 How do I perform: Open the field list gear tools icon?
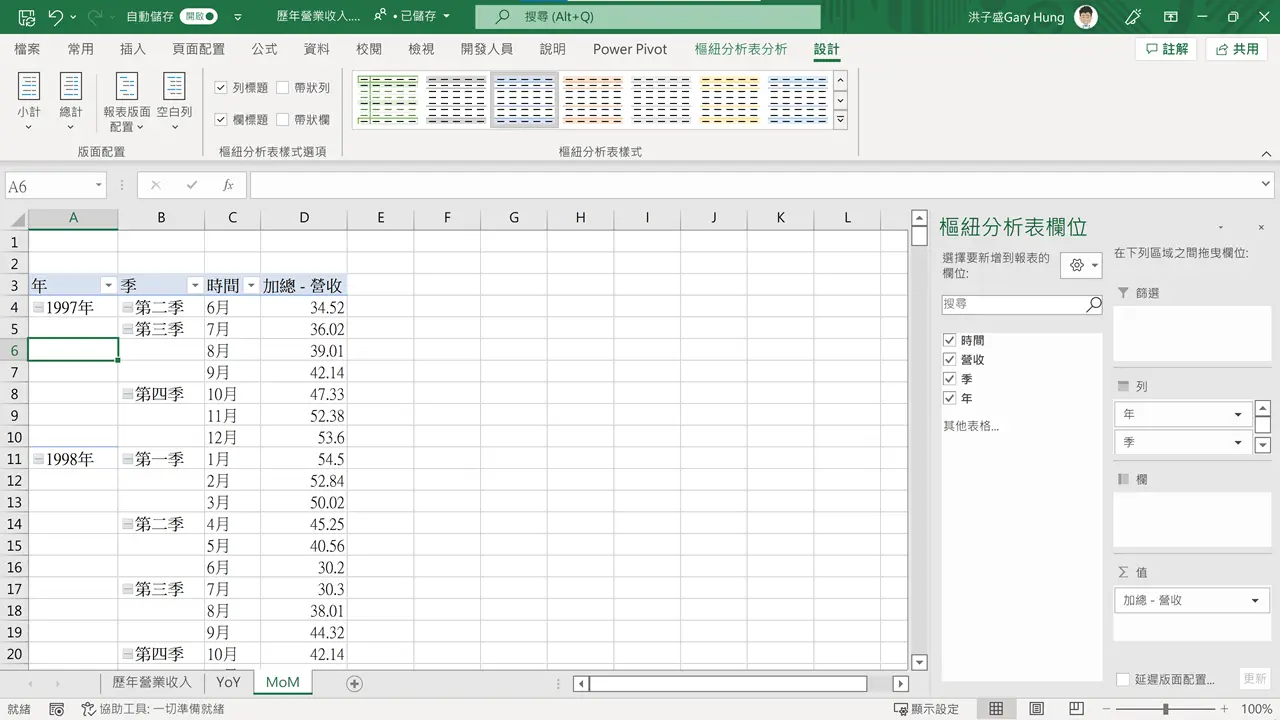1081,265
